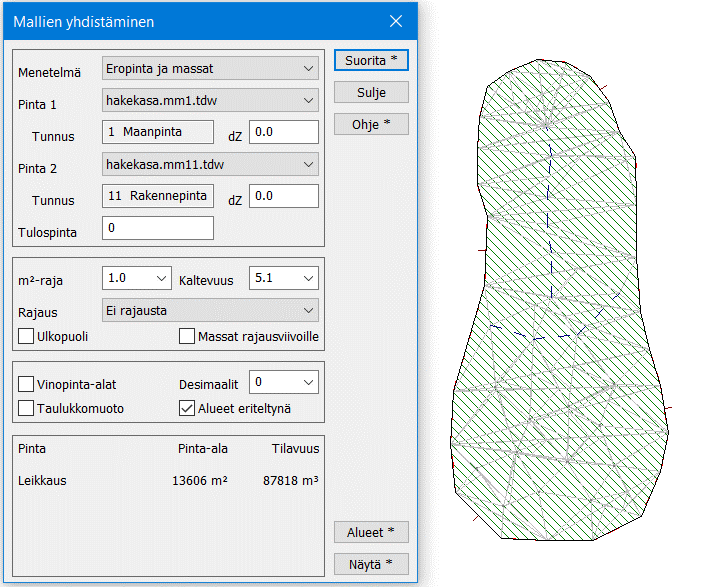Open the Desimaalit dropdown

283,382
